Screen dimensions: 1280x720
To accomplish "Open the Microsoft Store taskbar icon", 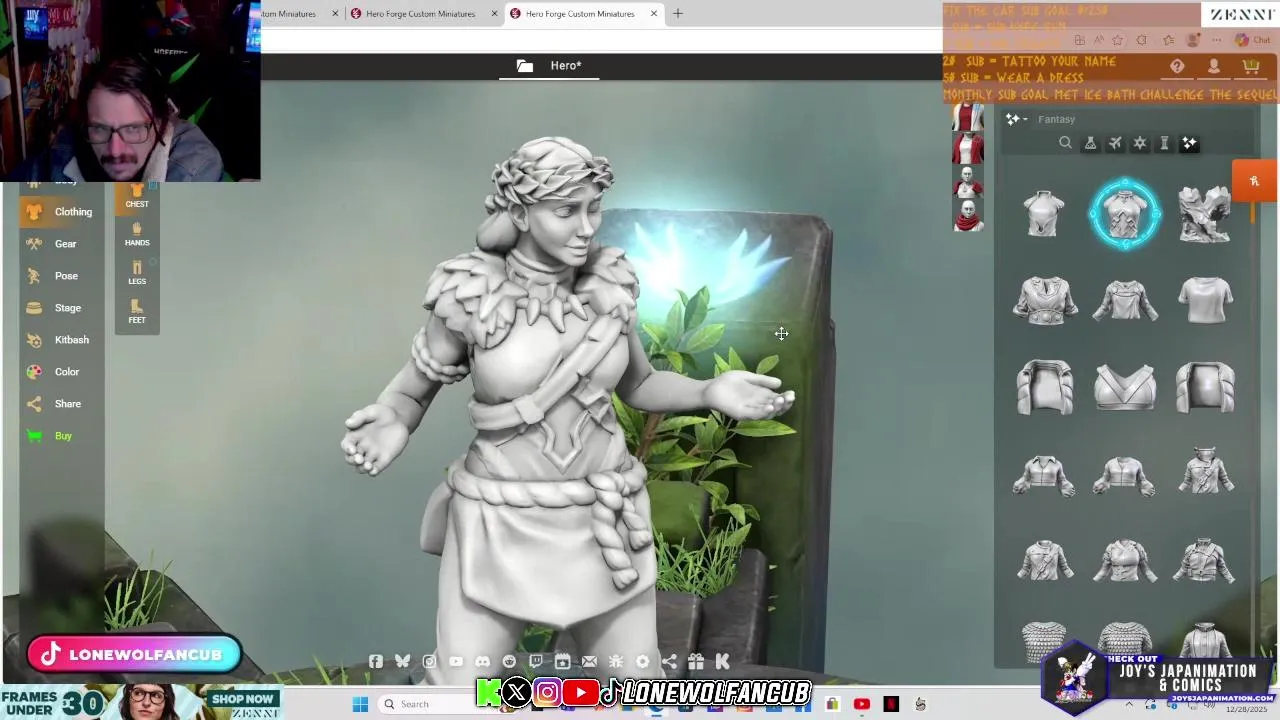I will click(x=832, y=704).
